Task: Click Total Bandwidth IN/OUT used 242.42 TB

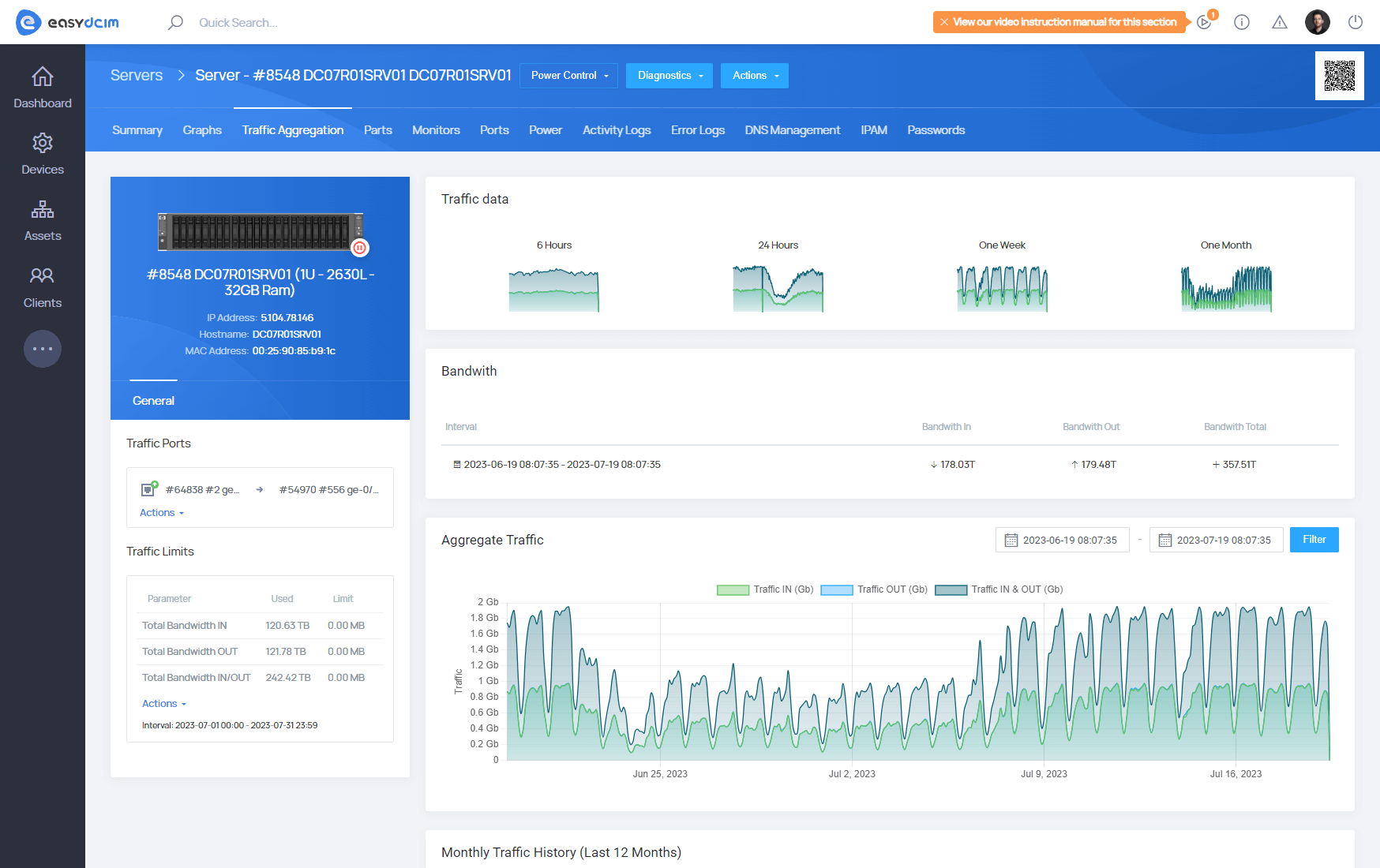Action: click(288, 678)
